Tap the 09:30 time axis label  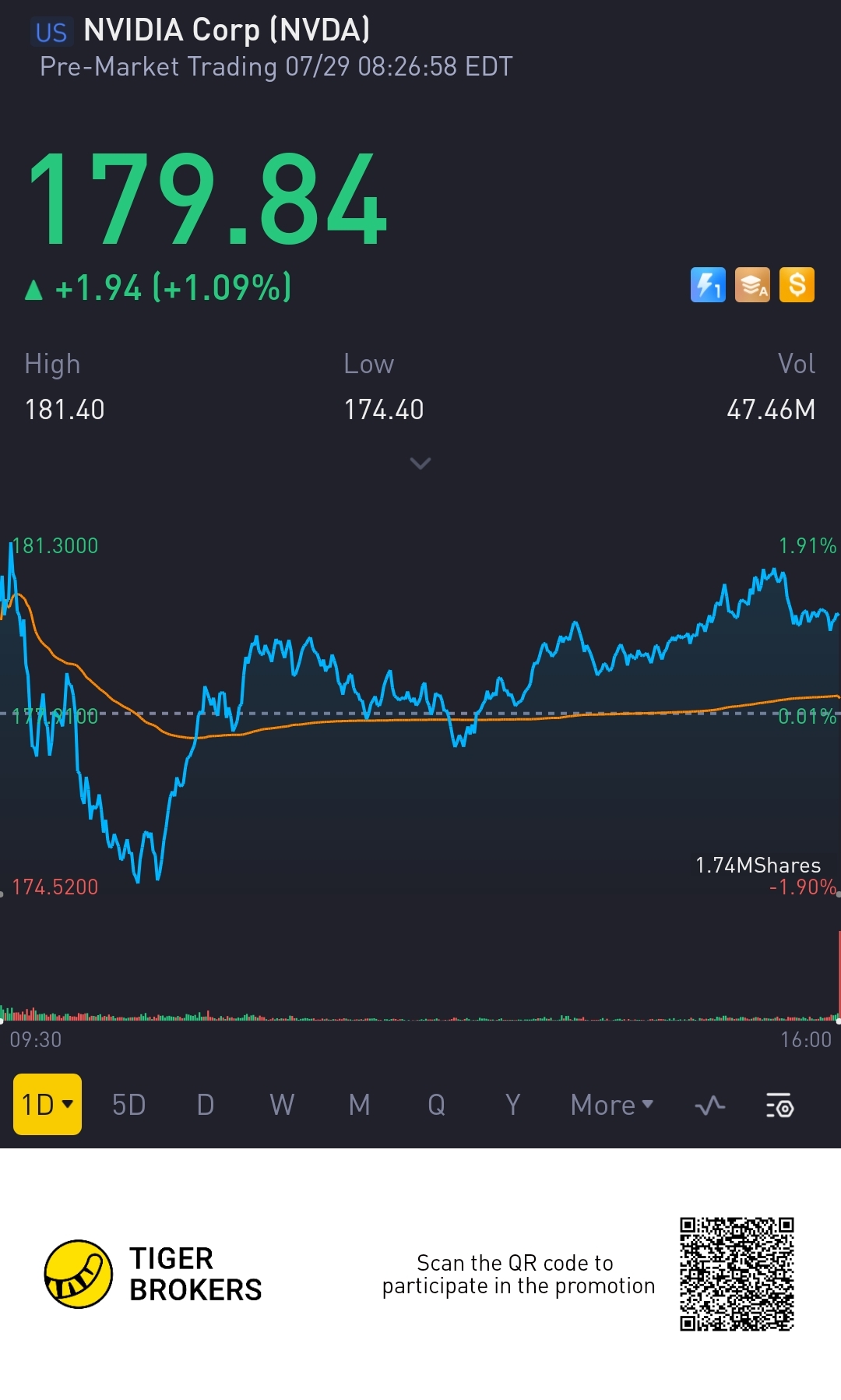(x=36, y=1039)
